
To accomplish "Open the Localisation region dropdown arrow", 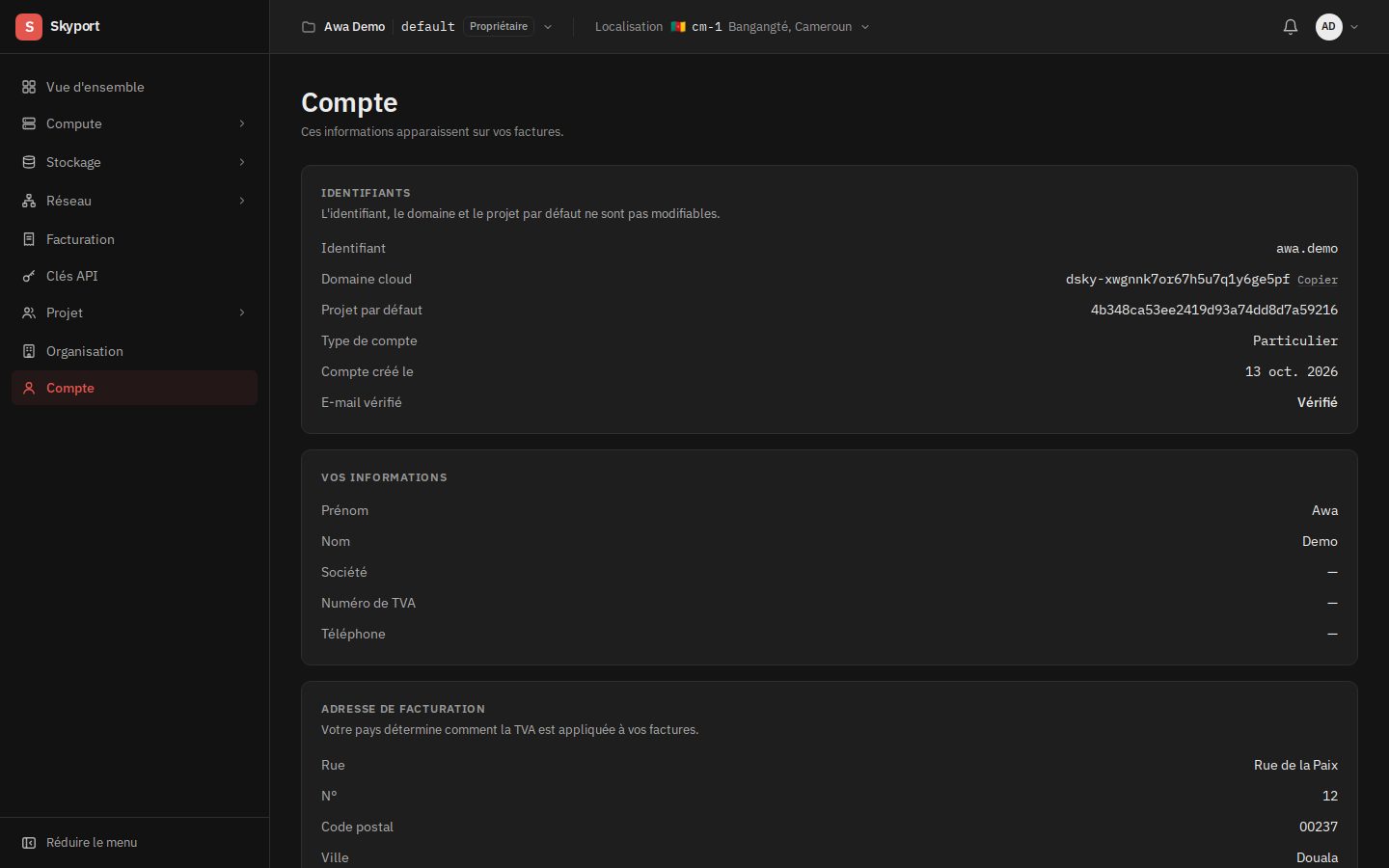I will click(x=865, y=27).
